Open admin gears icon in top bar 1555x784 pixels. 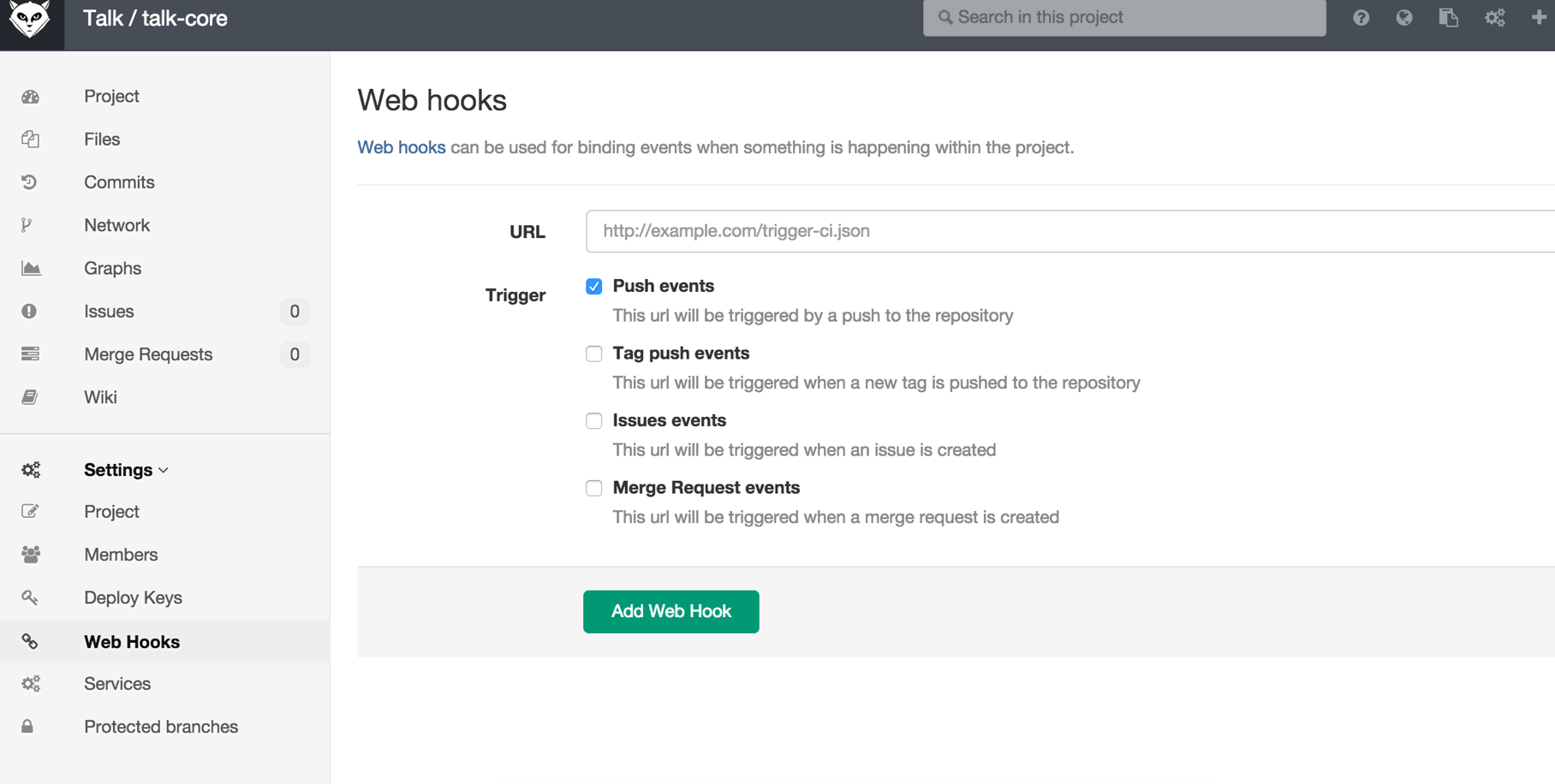pyautogui.click(x=1494, y=17)
